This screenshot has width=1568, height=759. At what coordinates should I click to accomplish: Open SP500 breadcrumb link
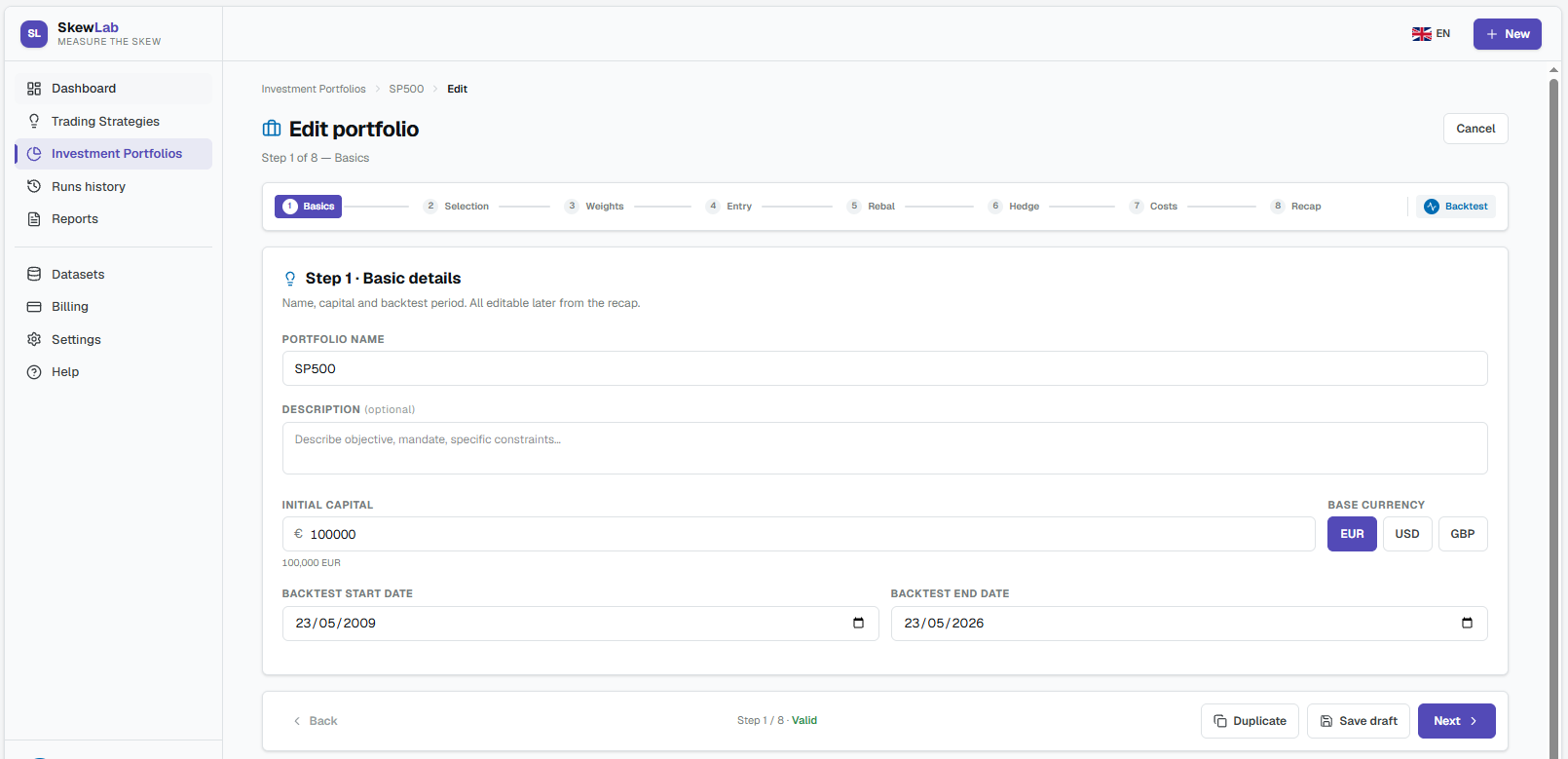pos(406,89)
